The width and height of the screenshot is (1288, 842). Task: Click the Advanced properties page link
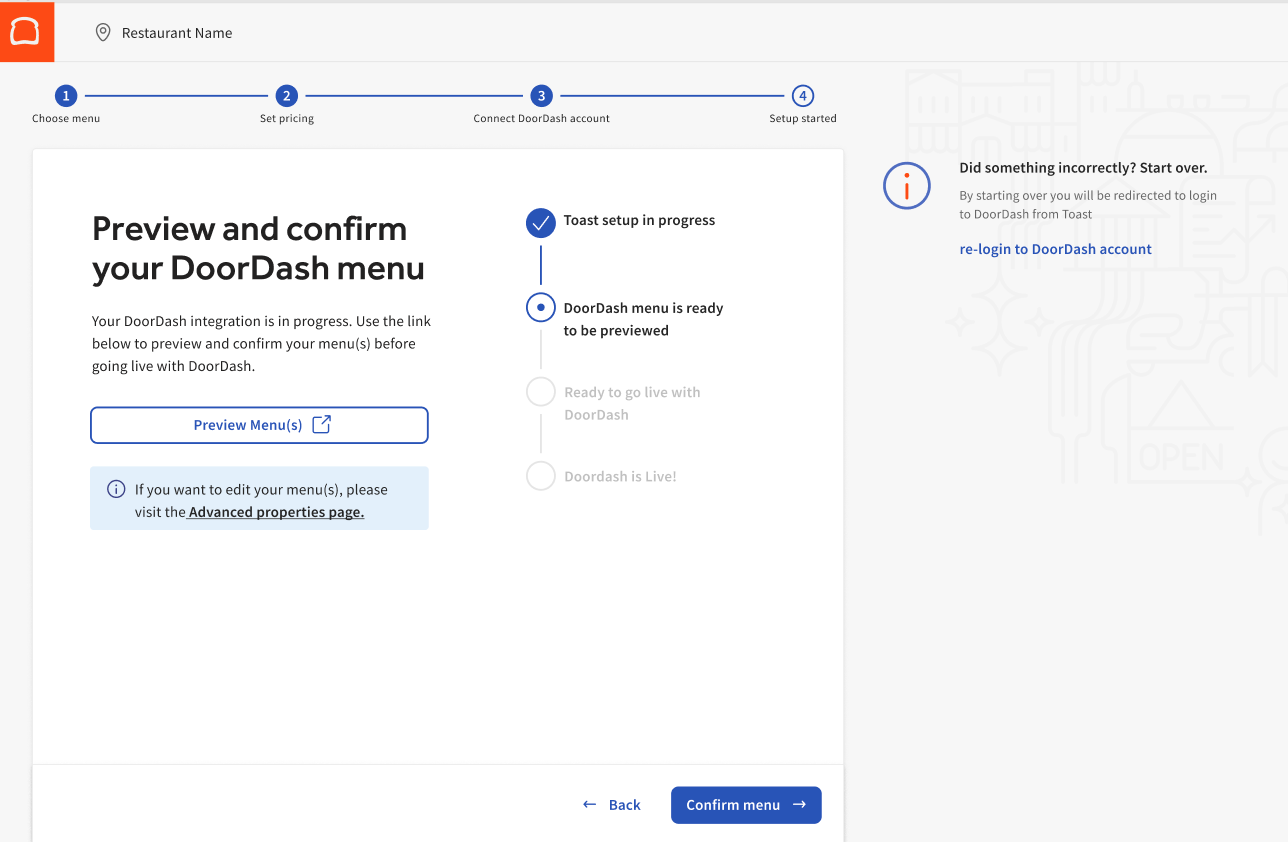tap(275, 511)
